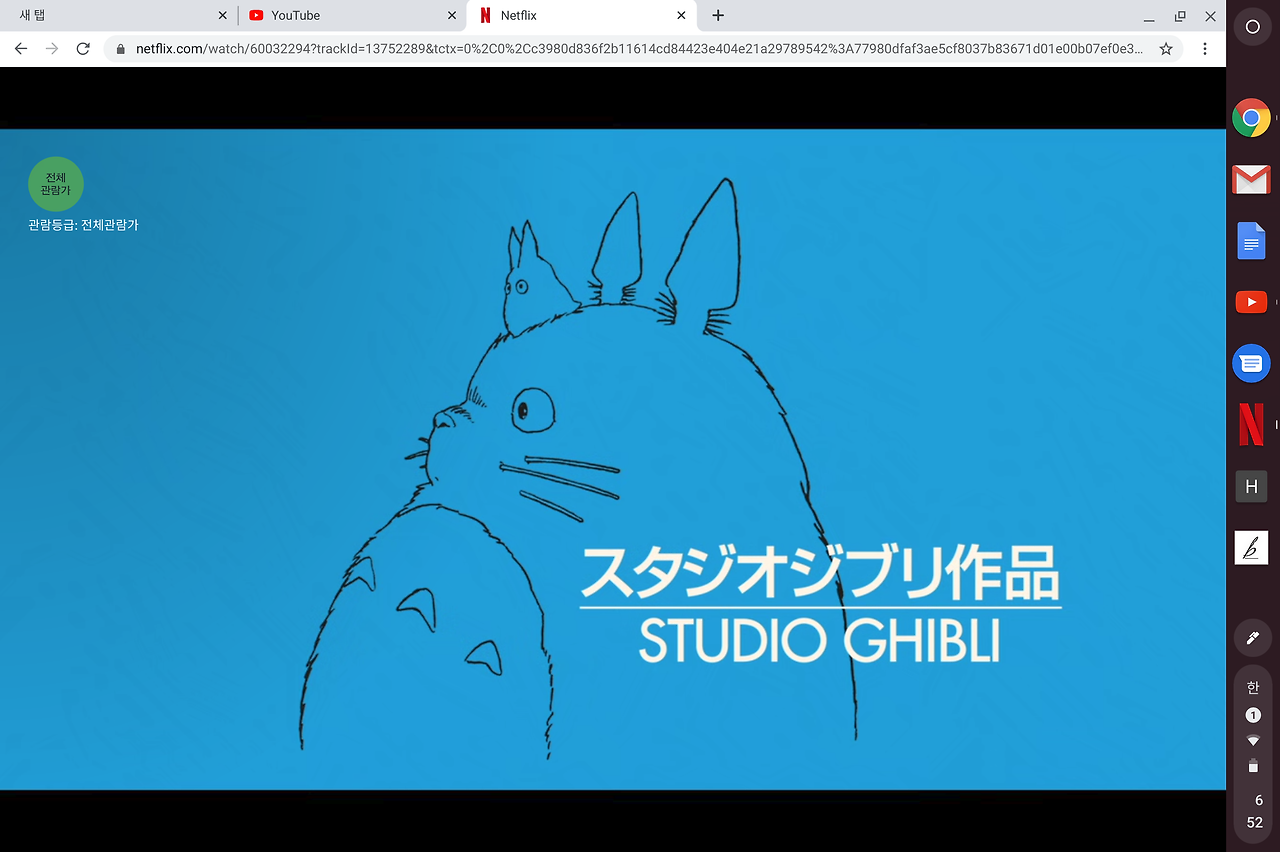The height and width of the screenshot is (852, 1280).
Task: Open a new browser tab
Action: tap(718, 16)
